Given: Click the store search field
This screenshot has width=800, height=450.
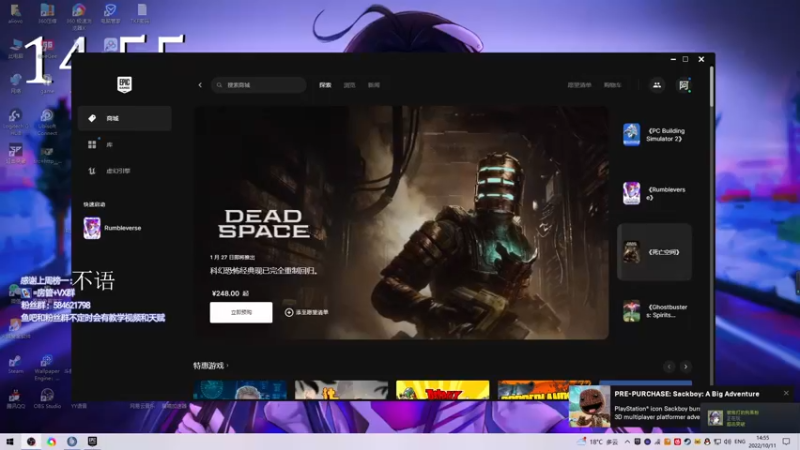Looking at the screenshot, I should pyautogui.click(x=259, y=85).
